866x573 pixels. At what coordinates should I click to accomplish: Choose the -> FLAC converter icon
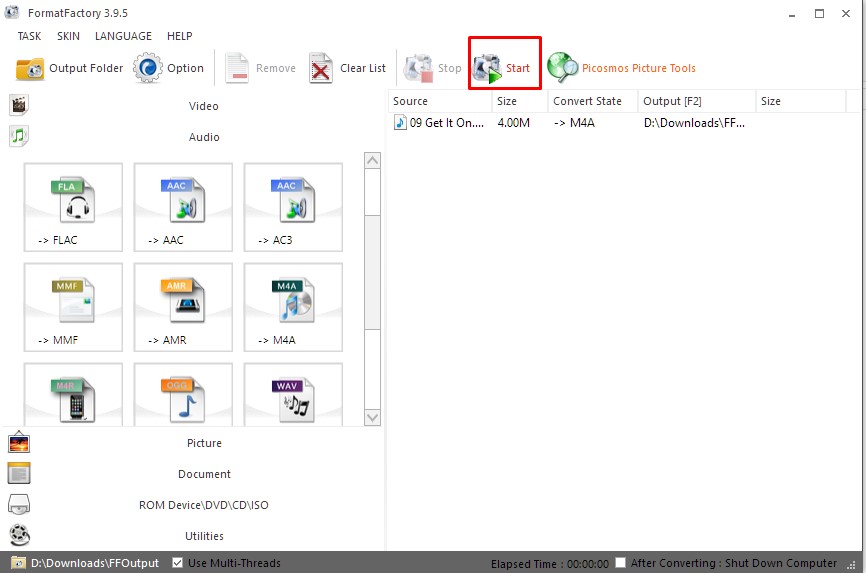click(73, 207)
